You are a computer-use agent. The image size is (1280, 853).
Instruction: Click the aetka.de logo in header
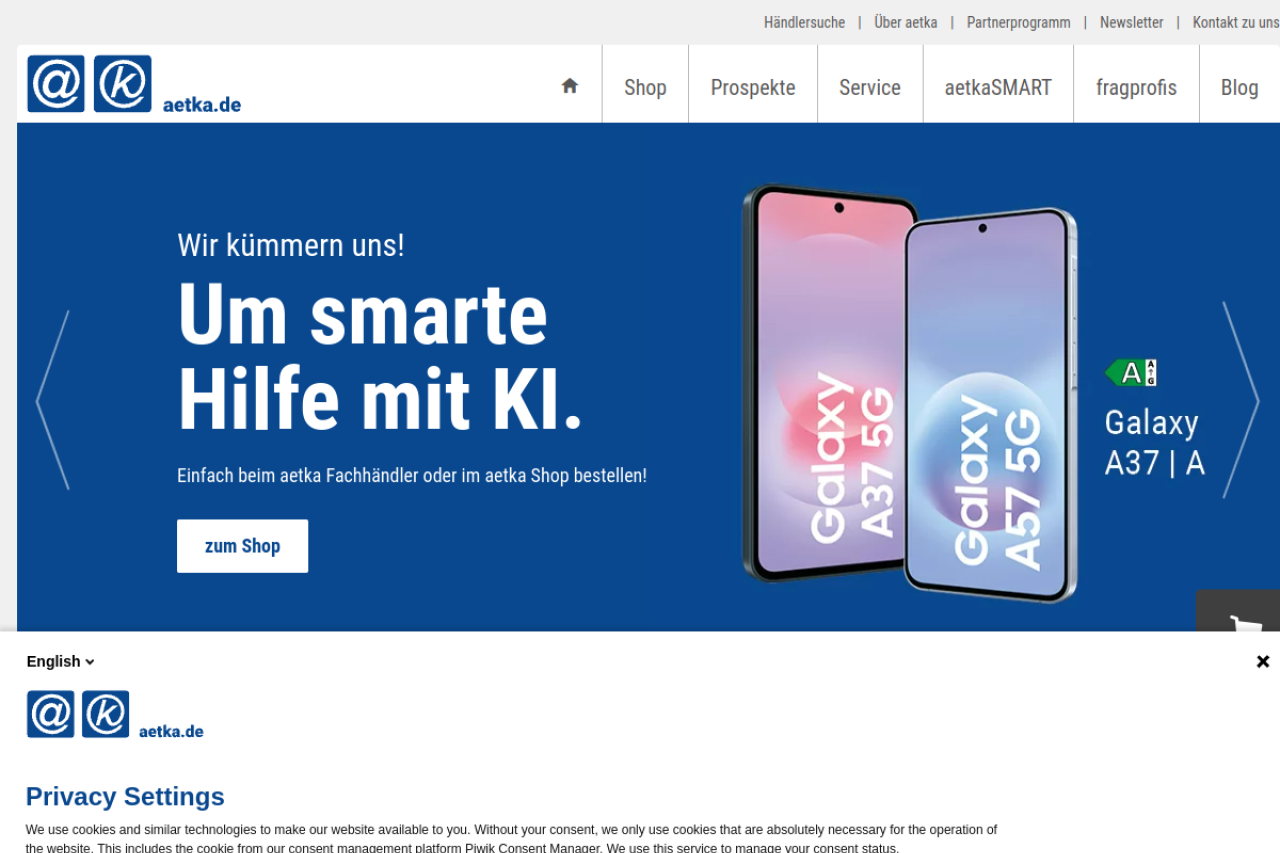tap(134, 84)
